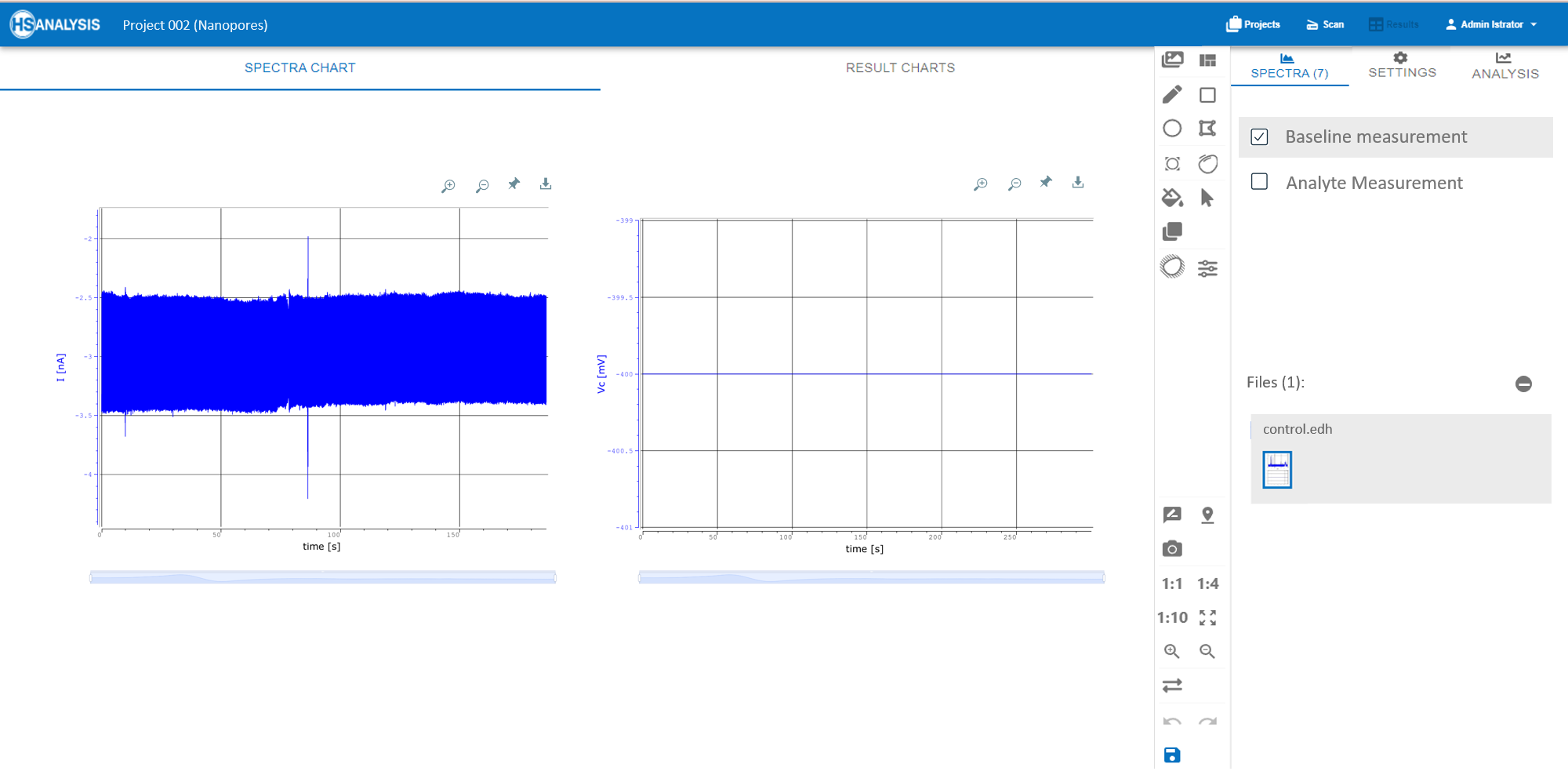Uncheck the Baseline measurement checkbox

click(1259, 136)
